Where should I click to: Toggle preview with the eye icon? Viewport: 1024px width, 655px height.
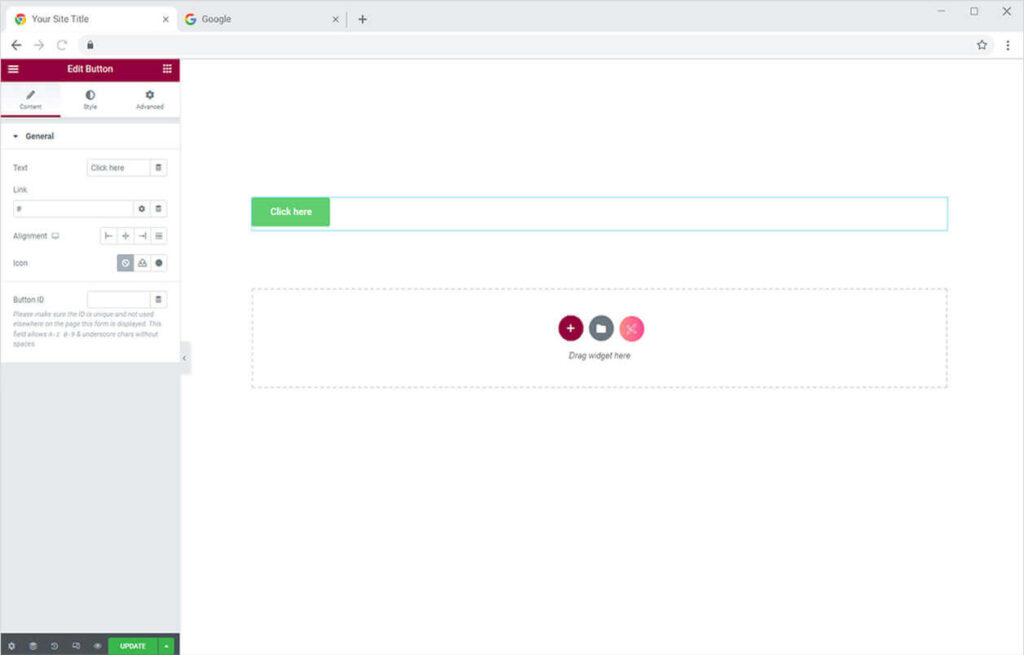click(97, 646)
